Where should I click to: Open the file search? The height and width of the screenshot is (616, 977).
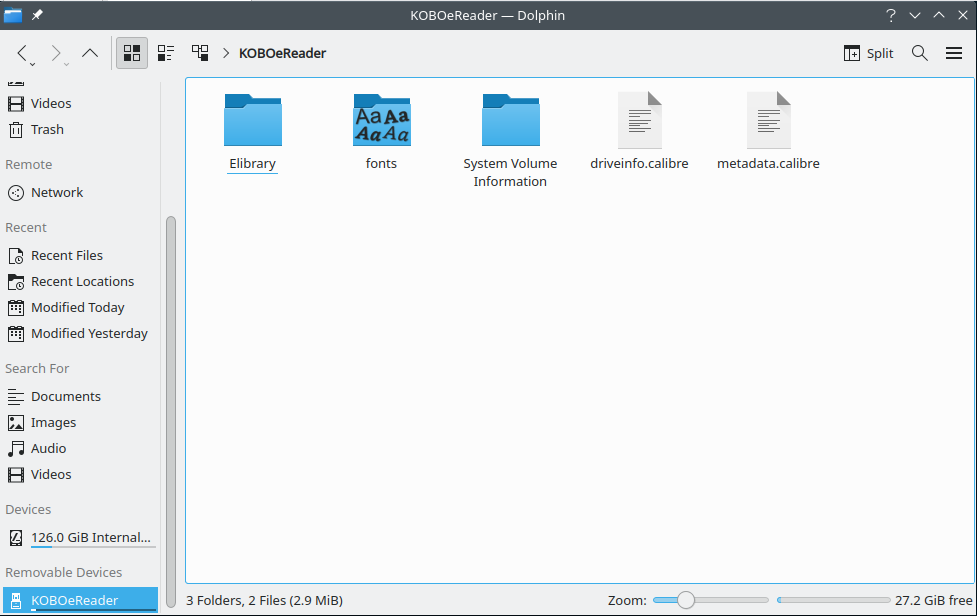point(920,54)
